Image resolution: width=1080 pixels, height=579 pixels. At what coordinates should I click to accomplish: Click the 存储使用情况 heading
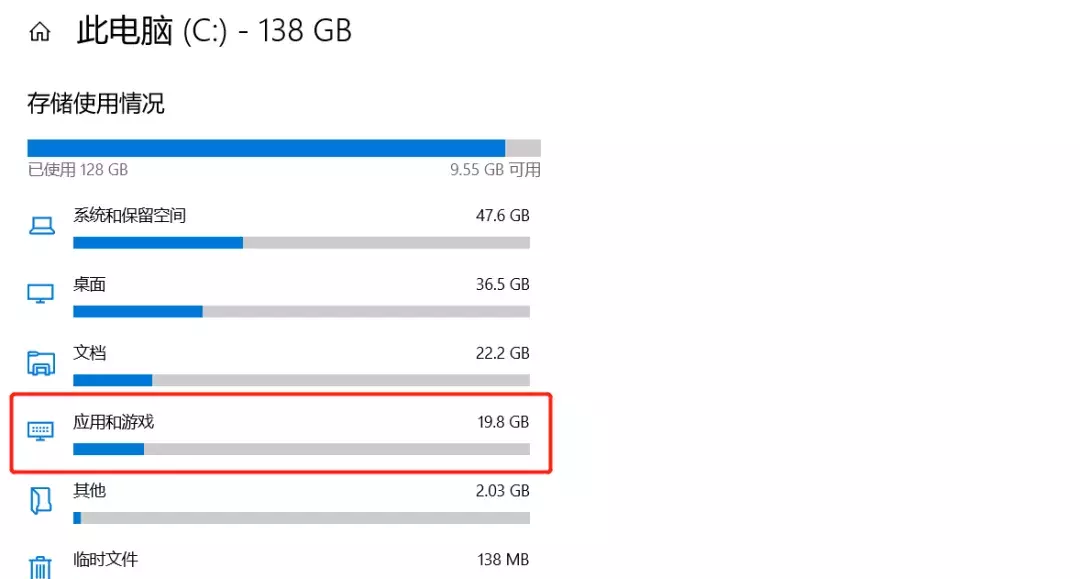(96, 104)
